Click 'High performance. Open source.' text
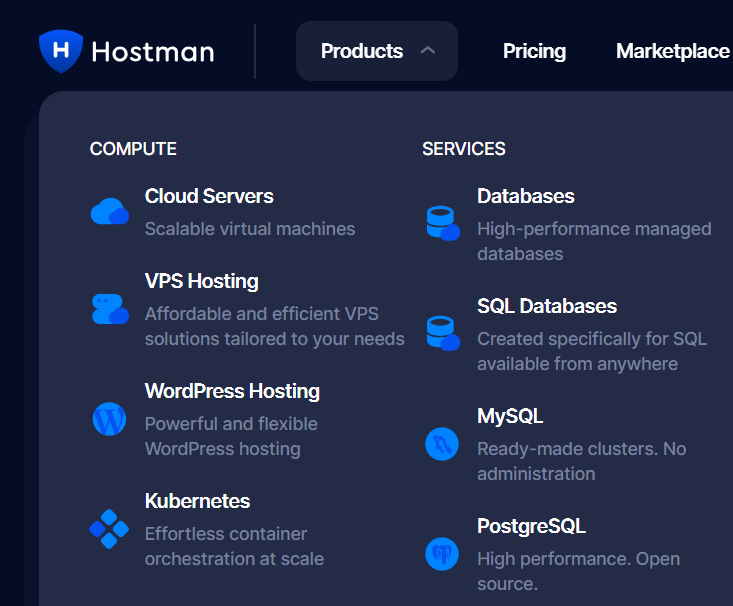Viewport: 733px width, 606px height. pyautogui.click(x=578, y=571)
